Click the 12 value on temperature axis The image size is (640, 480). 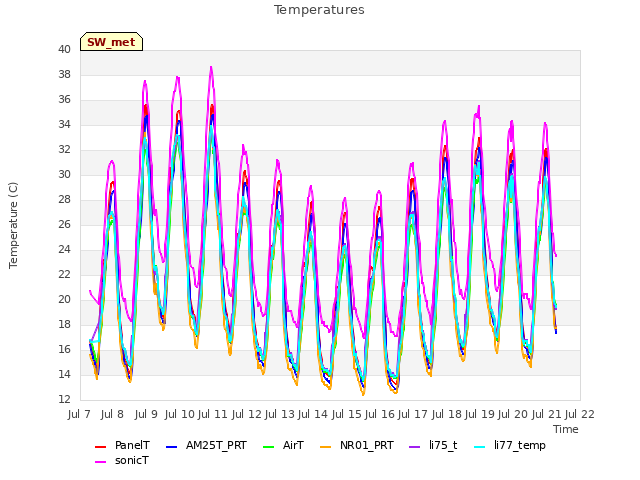click(64, 399)
